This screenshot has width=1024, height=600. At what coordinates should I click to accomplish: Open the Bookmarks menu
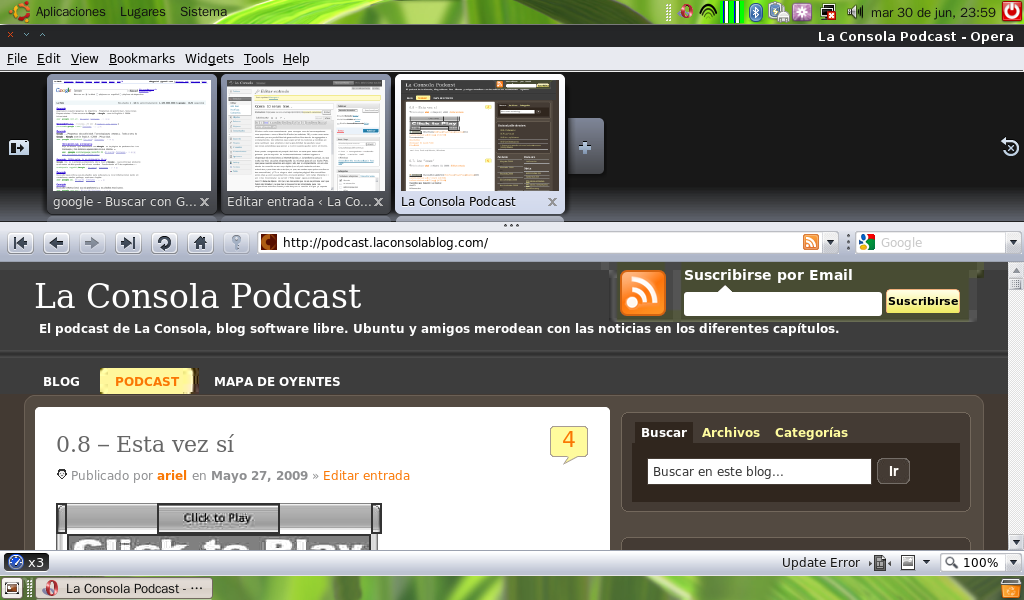[142, 59]
